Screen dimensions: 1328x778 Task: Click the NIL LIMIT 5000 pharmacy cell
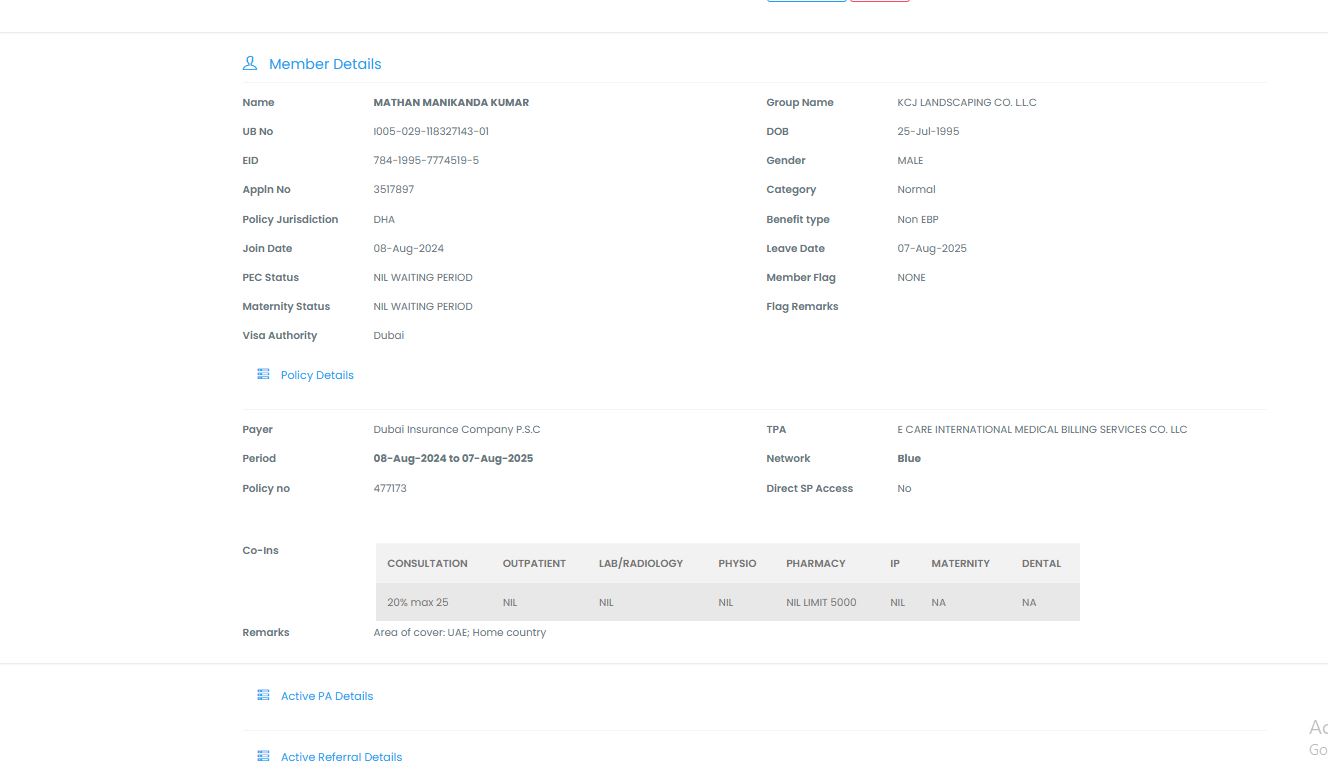tap(821, 602)
